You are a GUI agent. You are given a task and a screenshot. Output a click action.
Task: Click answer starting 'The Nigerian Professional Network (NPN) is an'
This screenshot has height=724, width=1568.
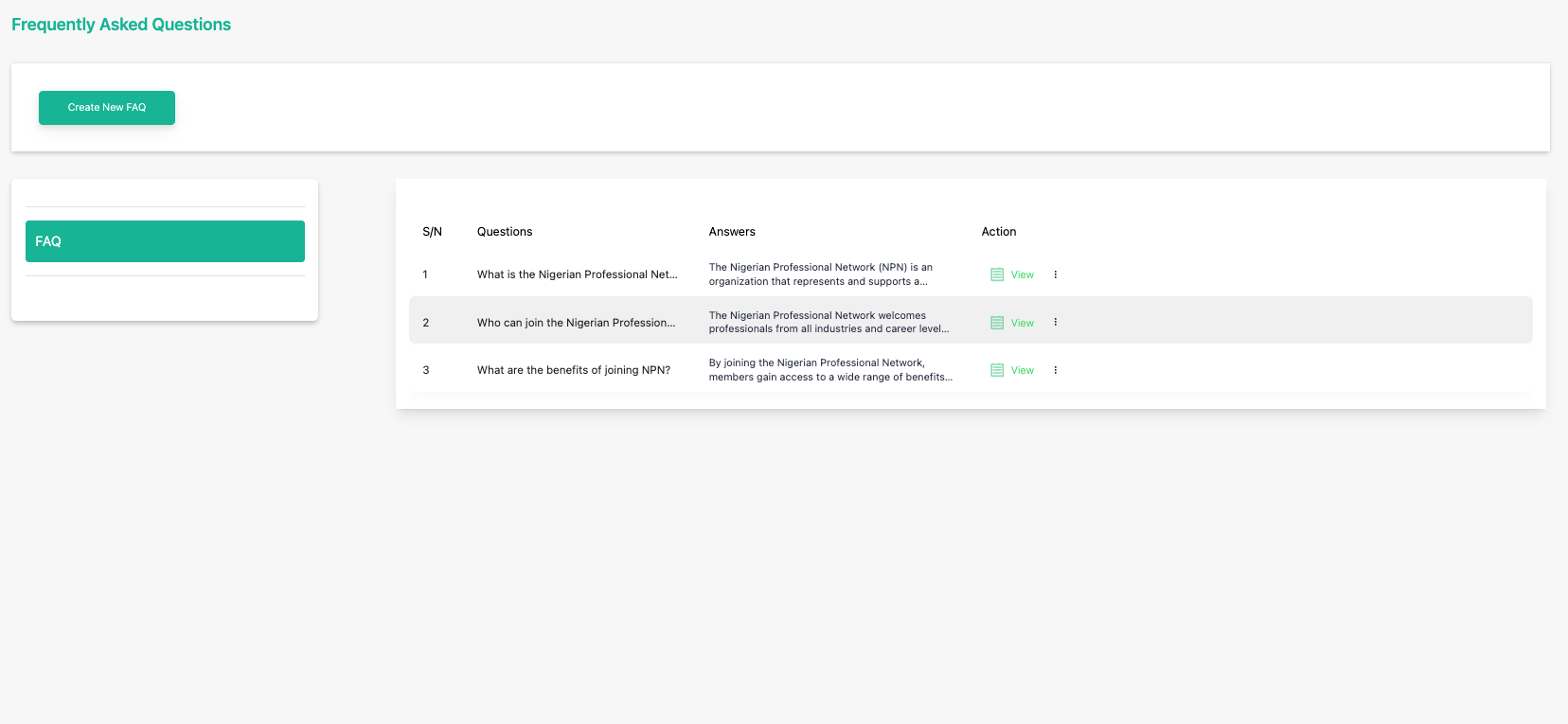tap(821, 274)
